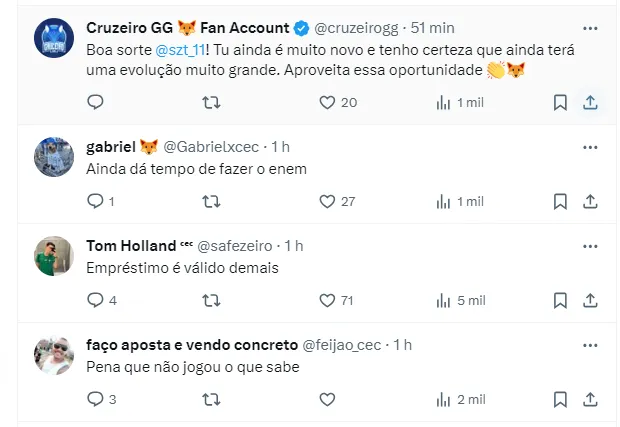Open more options on Tom Holland's reply
Viewport: 620px width, 427px height.
590,246
